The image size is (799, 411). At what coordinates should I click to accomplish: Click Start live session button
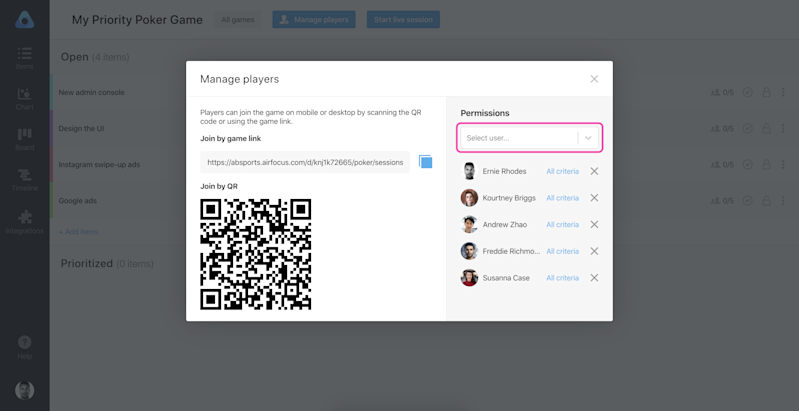403,20
